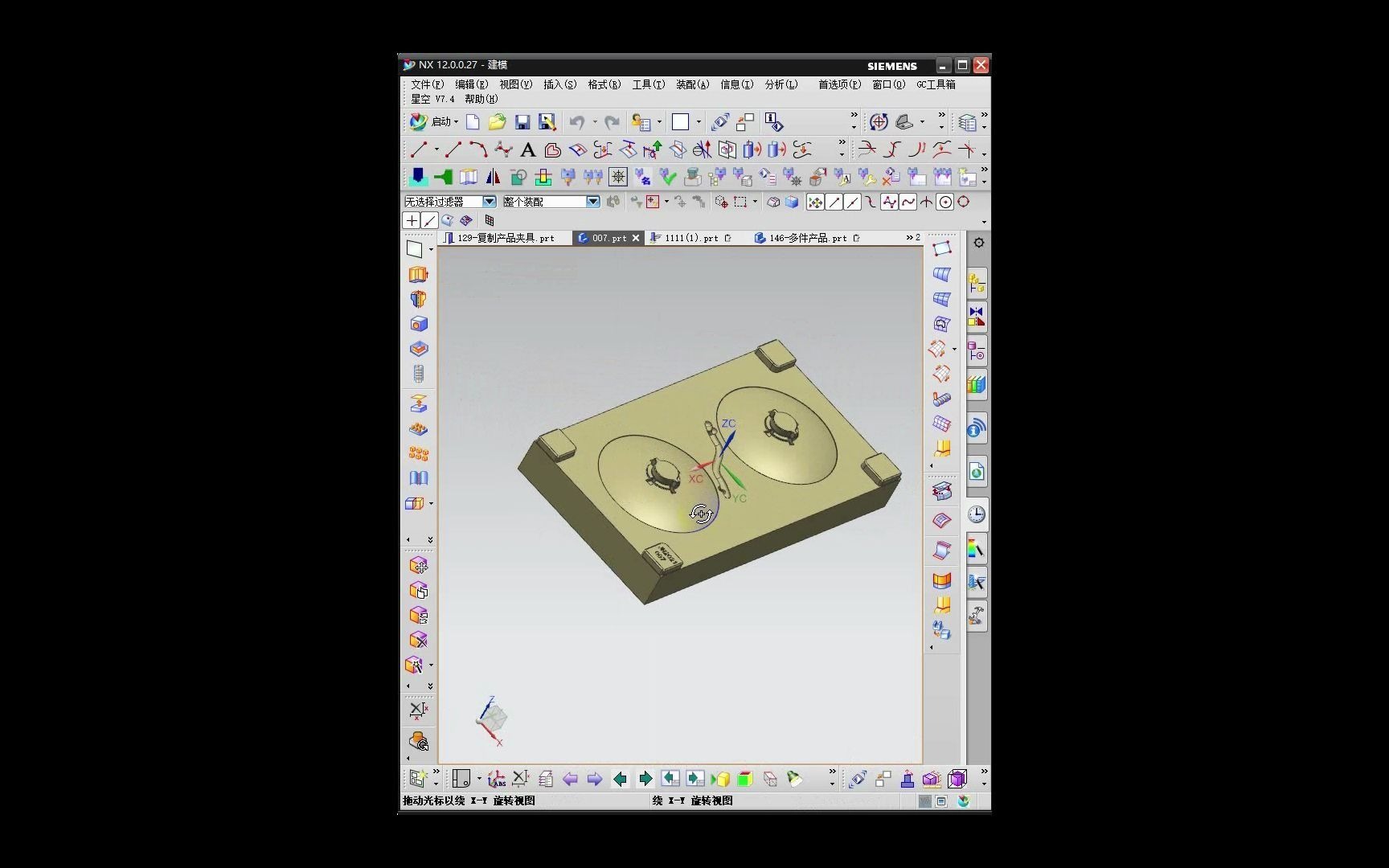Open the 星空 V7.4 menu

click(432, 99)
